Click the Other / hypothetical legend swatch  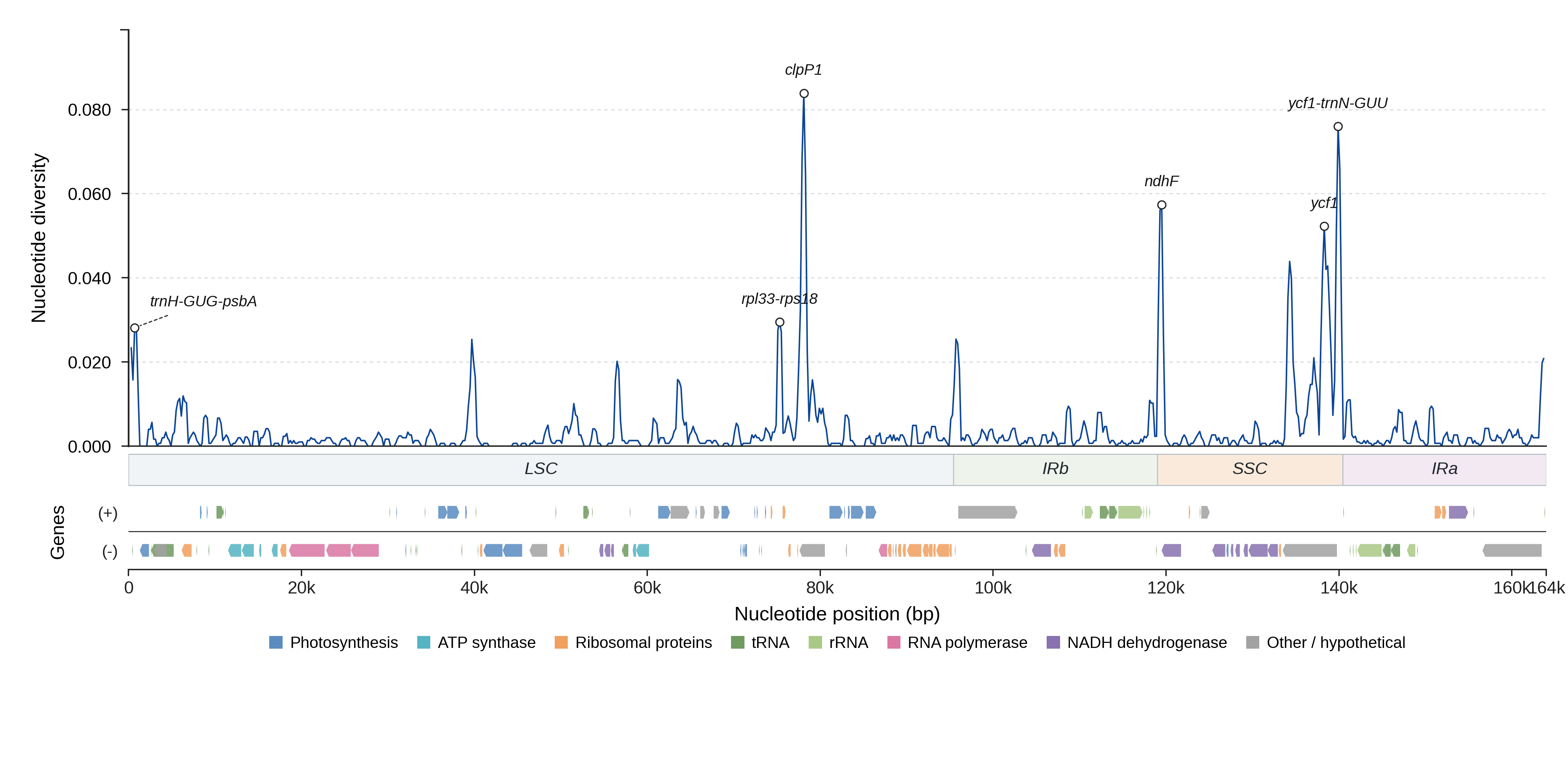coord(1253,642)
